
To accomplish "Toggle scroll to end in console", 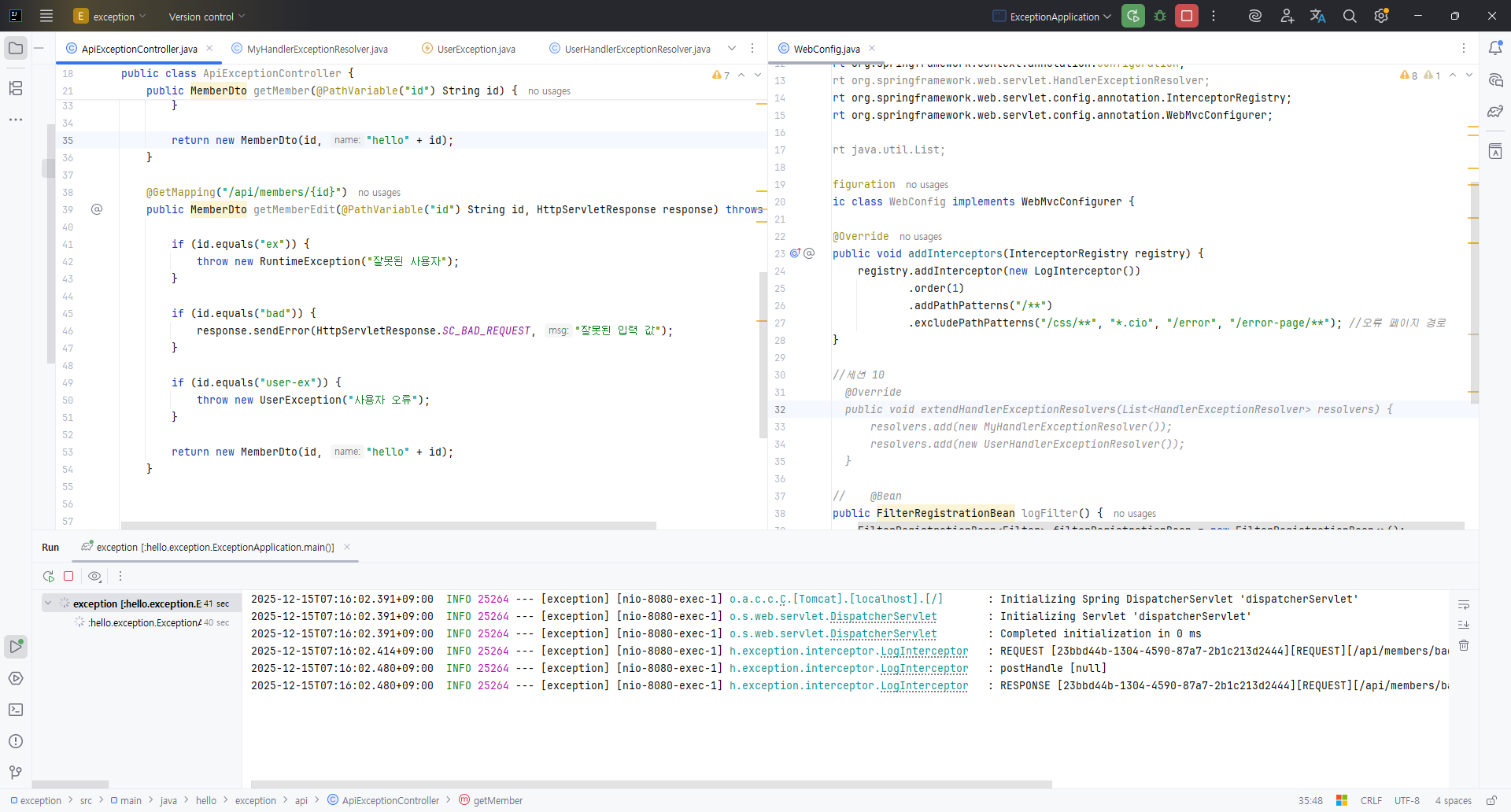I will pyautogui.click(x=1464, y=625).
